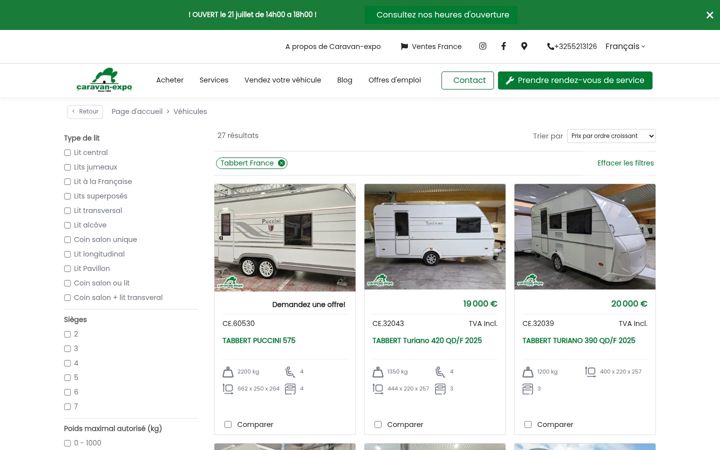This screenshot has width=720, height=450.
Task: Click dimensions icon on Turiano 390 card
Action: (590, 372)
